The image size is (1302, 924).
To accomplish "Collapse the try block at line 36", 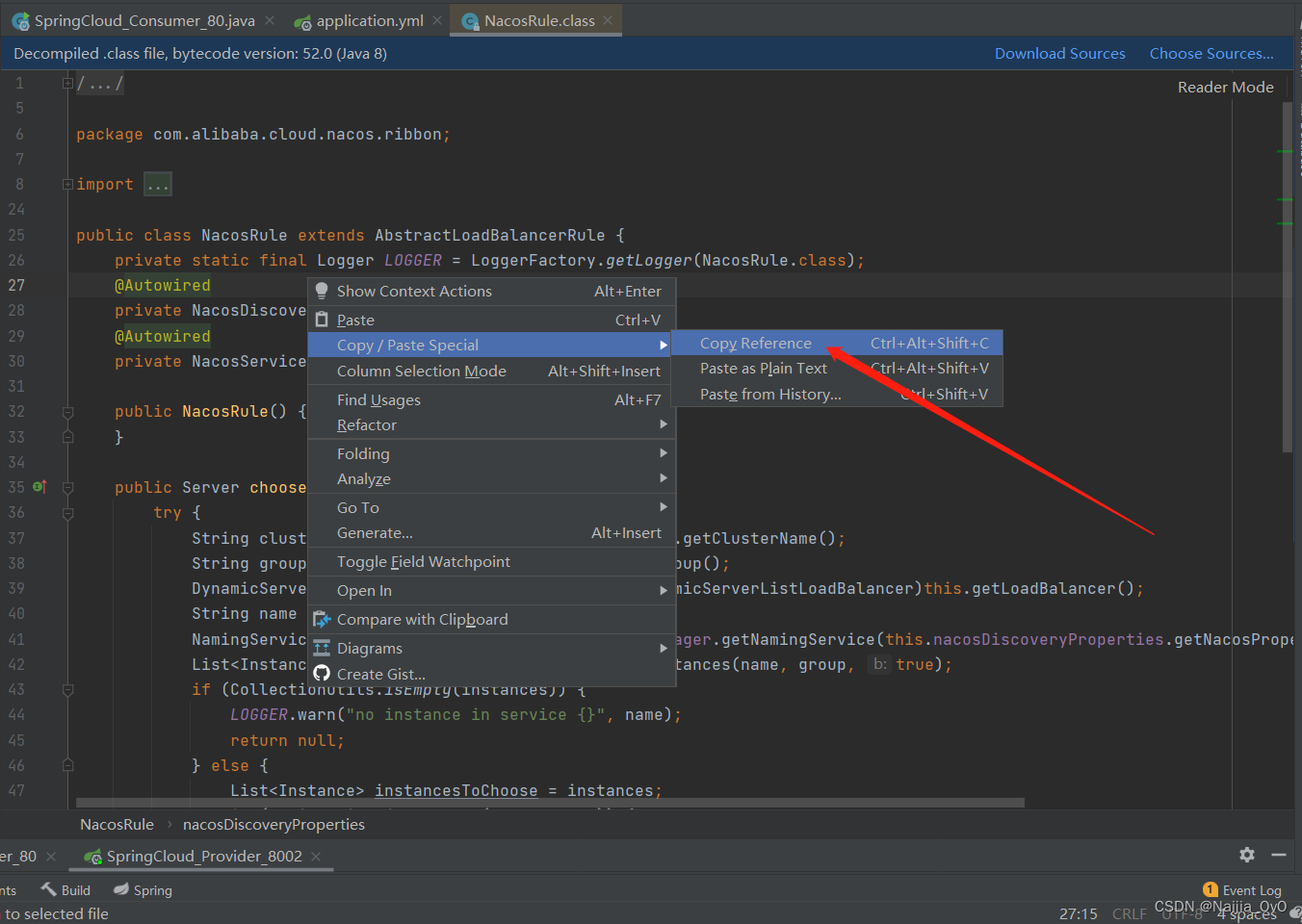I will coord(67,513).
